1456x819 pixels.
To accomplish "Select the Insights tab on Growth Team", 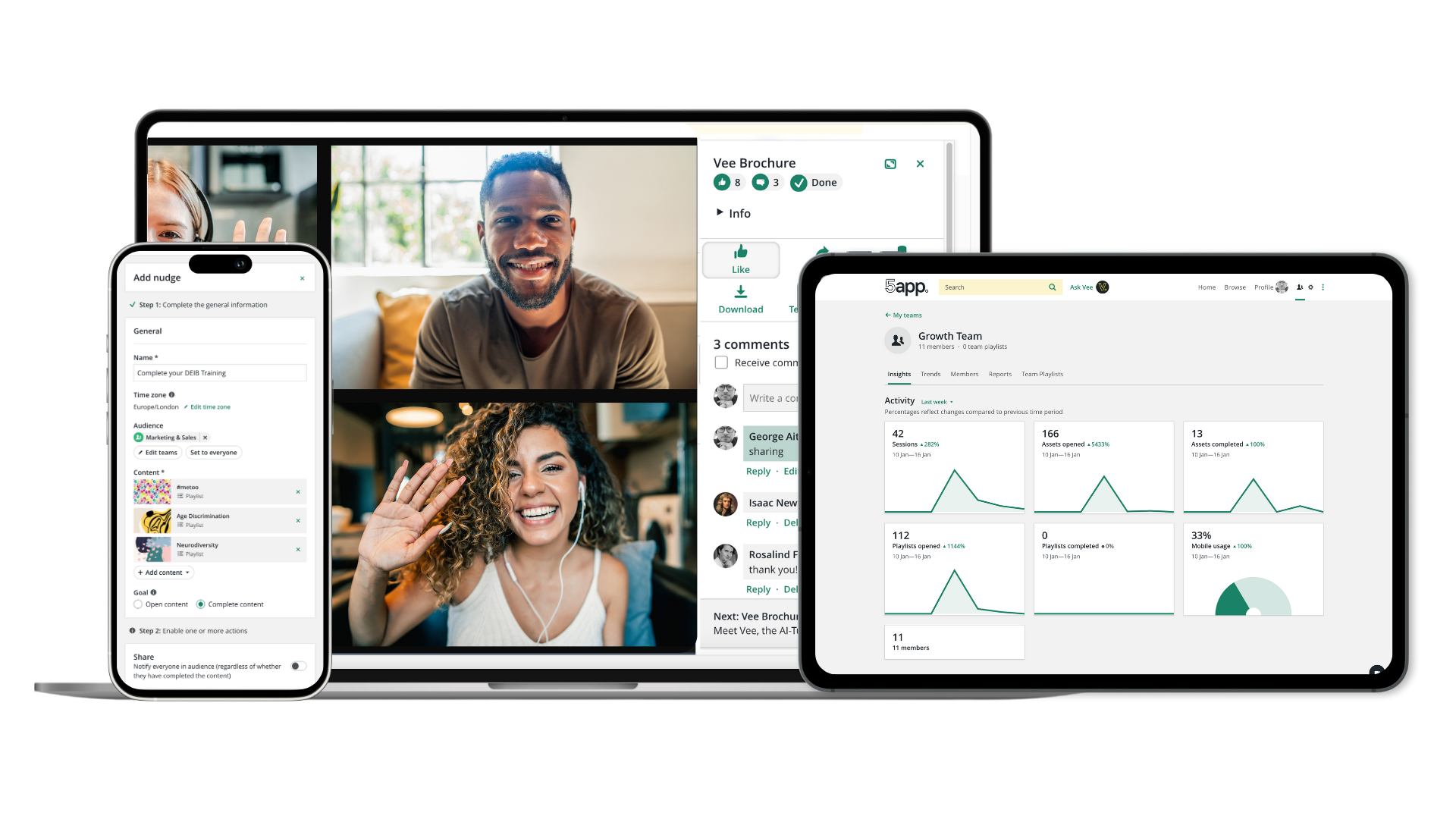I will tap(898, 373).
